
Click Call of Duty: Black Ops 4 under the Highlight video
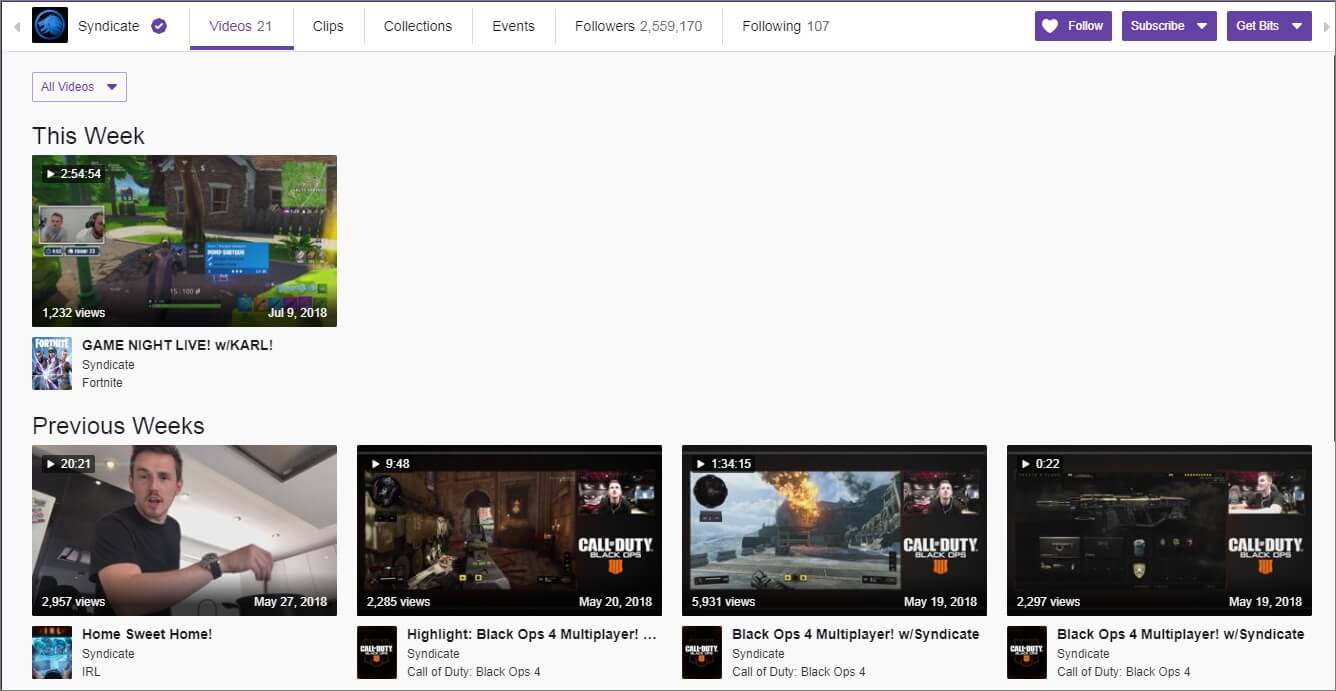coord(474,672)
